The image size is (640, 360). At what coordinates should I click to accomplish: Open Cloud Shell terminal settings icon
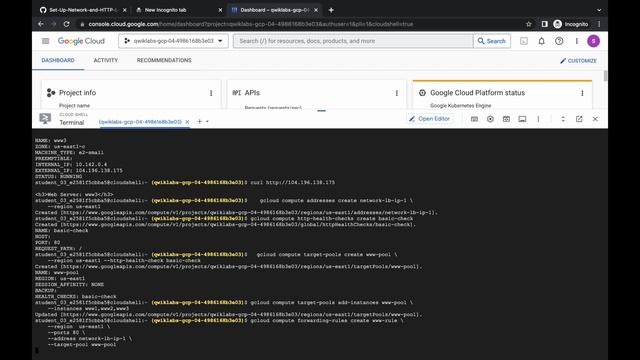490,119
